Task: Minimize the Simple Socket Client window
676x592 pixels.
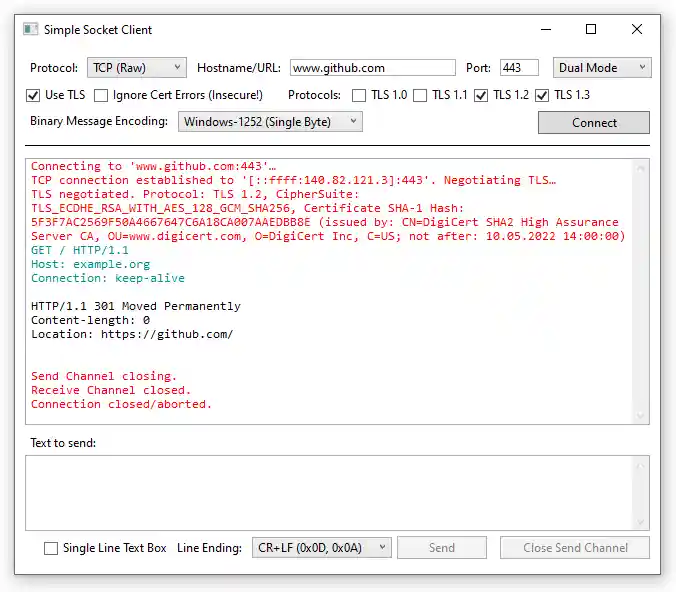Action: point(545,30)
